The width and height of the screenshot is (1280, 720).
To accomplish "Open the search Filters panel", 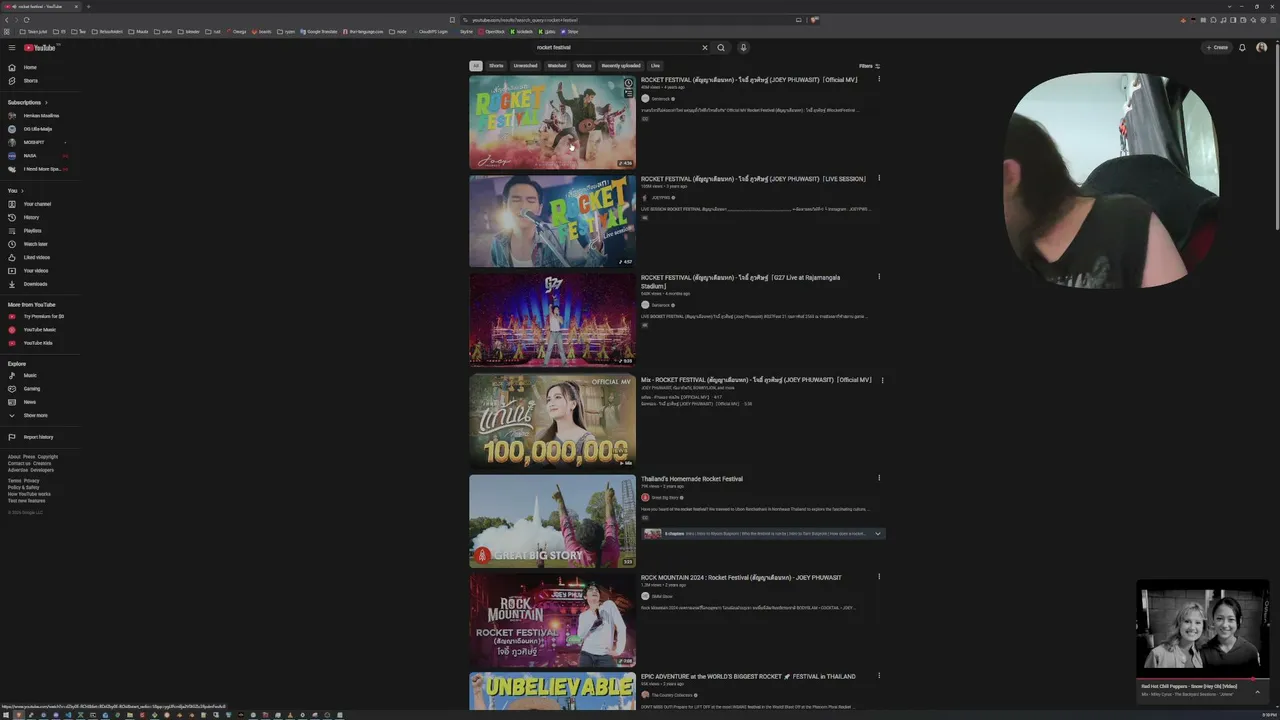I will (x=869, y=66).
